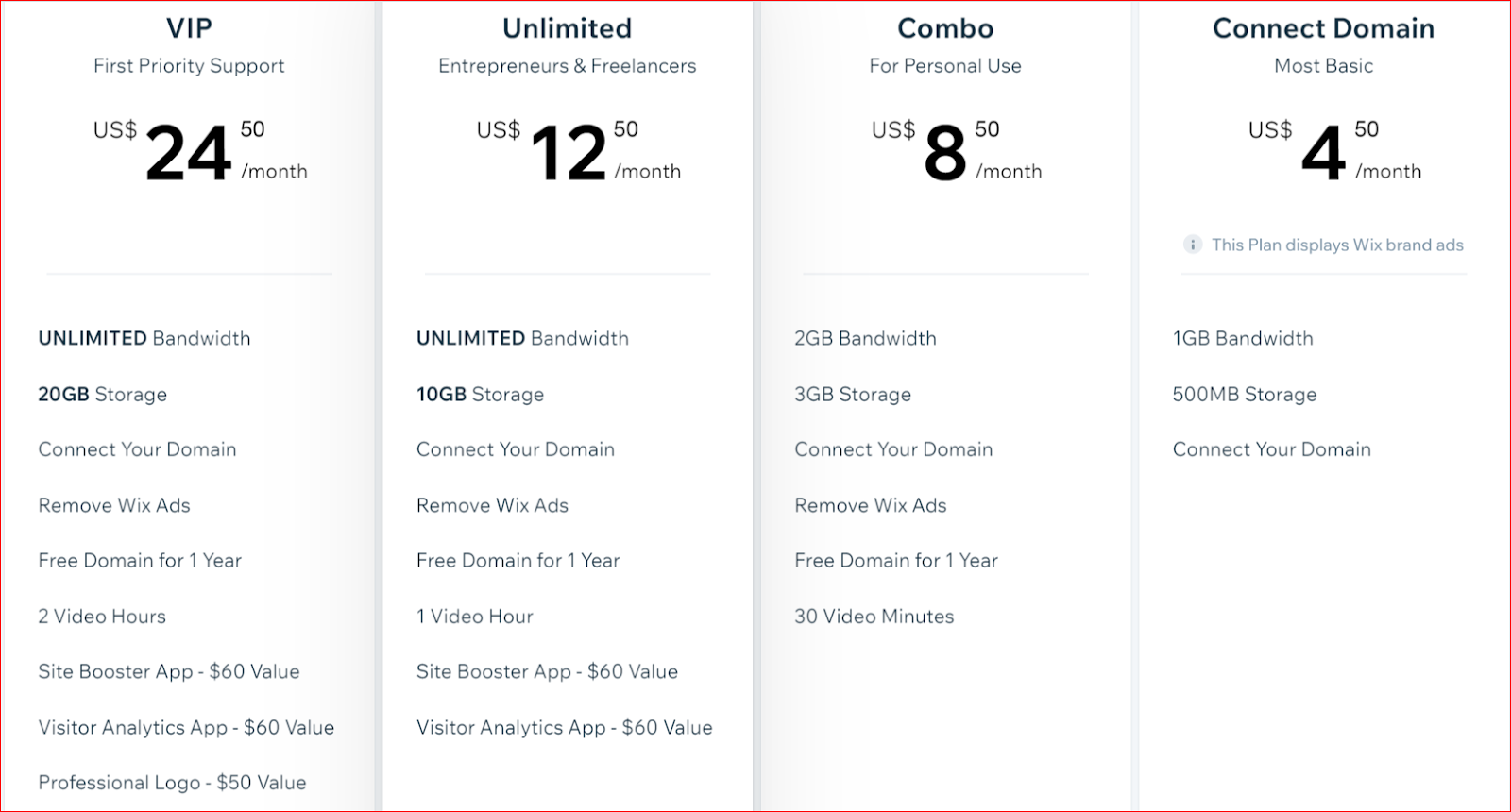1511x812 pixels.
Task: Choose the Combo plan heading
Action: tap(945, 28)
